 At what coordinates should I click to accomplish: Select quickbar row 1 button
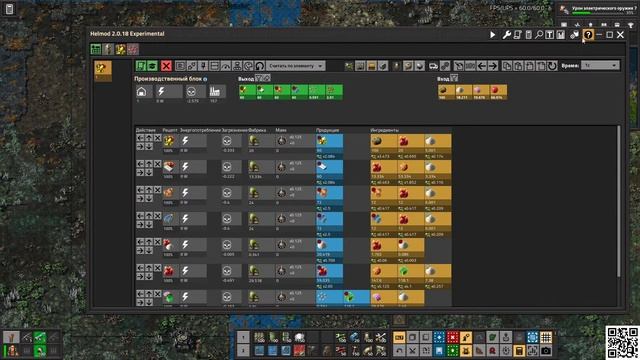click(243, 337)
